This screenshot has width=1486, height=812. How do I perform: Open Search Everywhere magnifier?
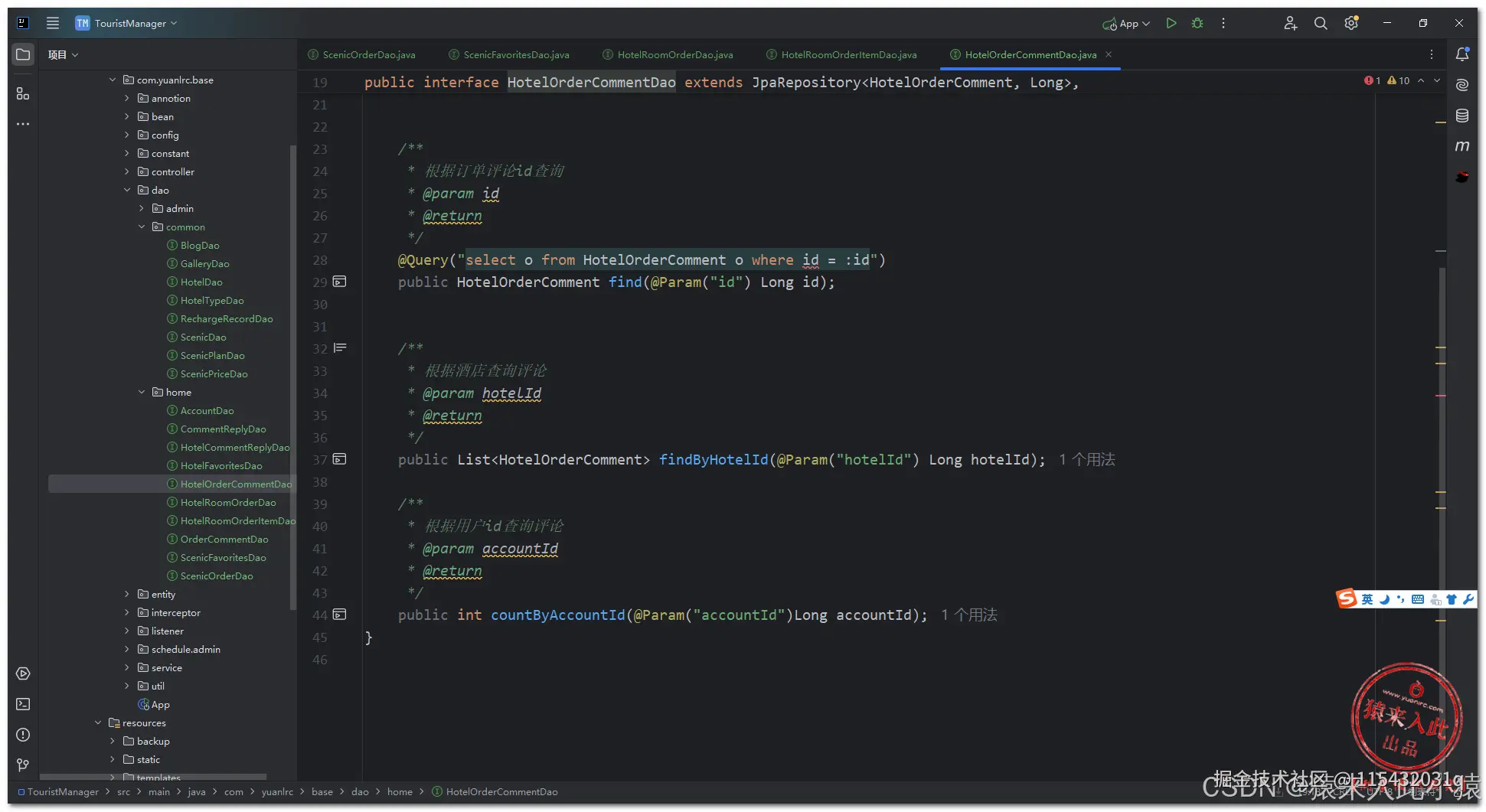(x=1321, y=23)
